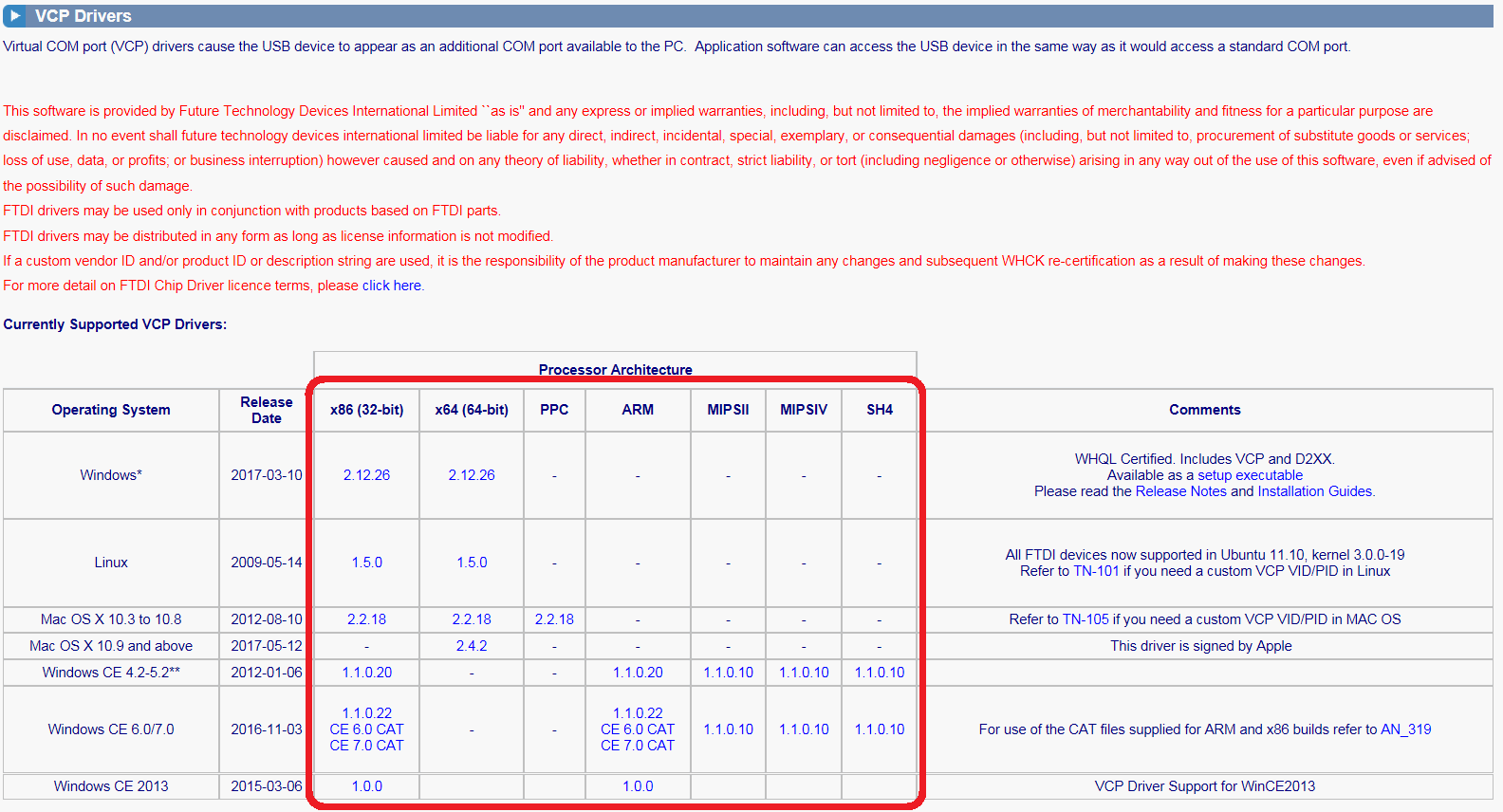Click the 'x64 (64-bit)' column header

point(472,410)
